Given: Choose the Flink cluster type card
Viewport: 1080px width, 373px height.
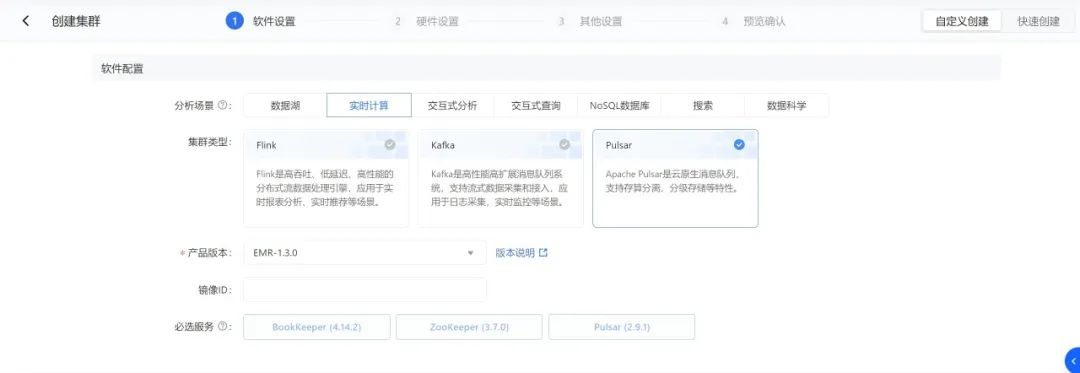Looking at the screenshot, I should (326, 178).
